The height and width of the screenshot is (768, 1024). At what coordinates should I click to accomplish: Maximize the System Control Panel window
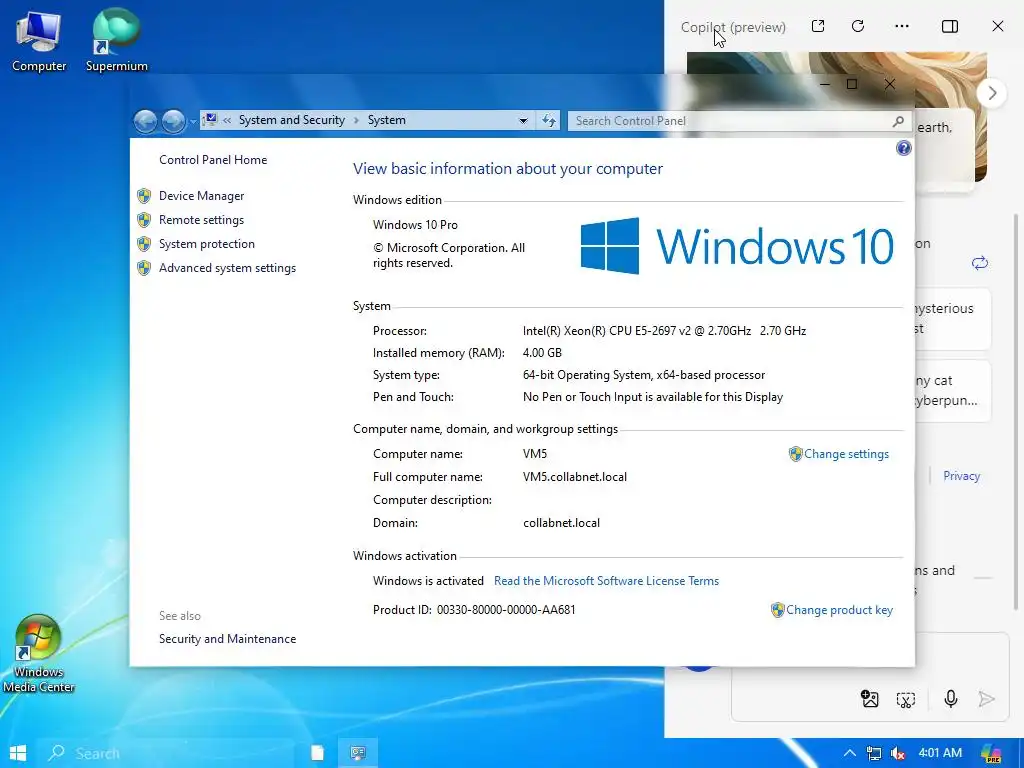pos(852,84)
